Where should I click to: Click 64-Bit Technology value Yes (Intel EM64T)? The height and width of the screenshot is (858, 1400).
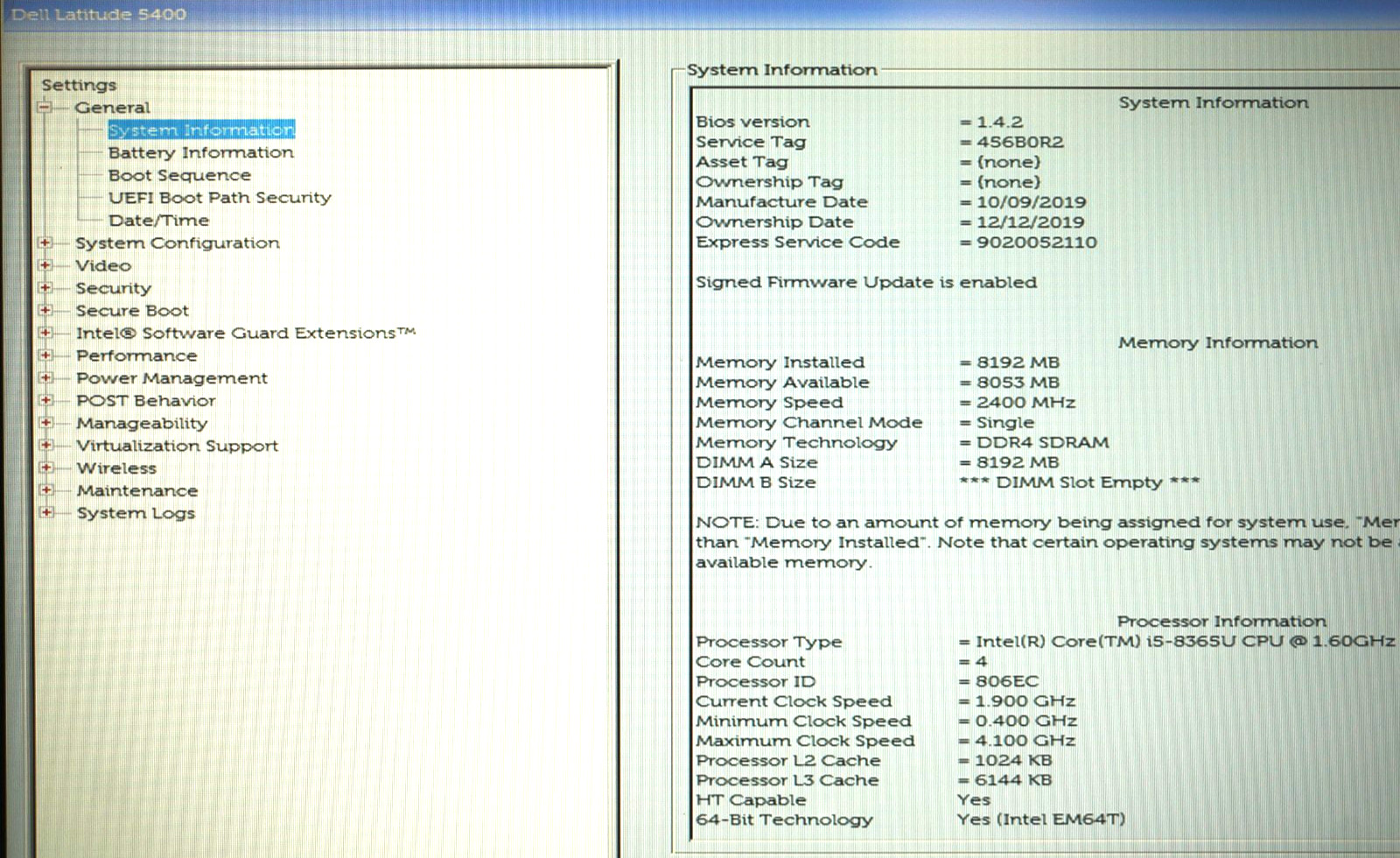pos(1041,819)
